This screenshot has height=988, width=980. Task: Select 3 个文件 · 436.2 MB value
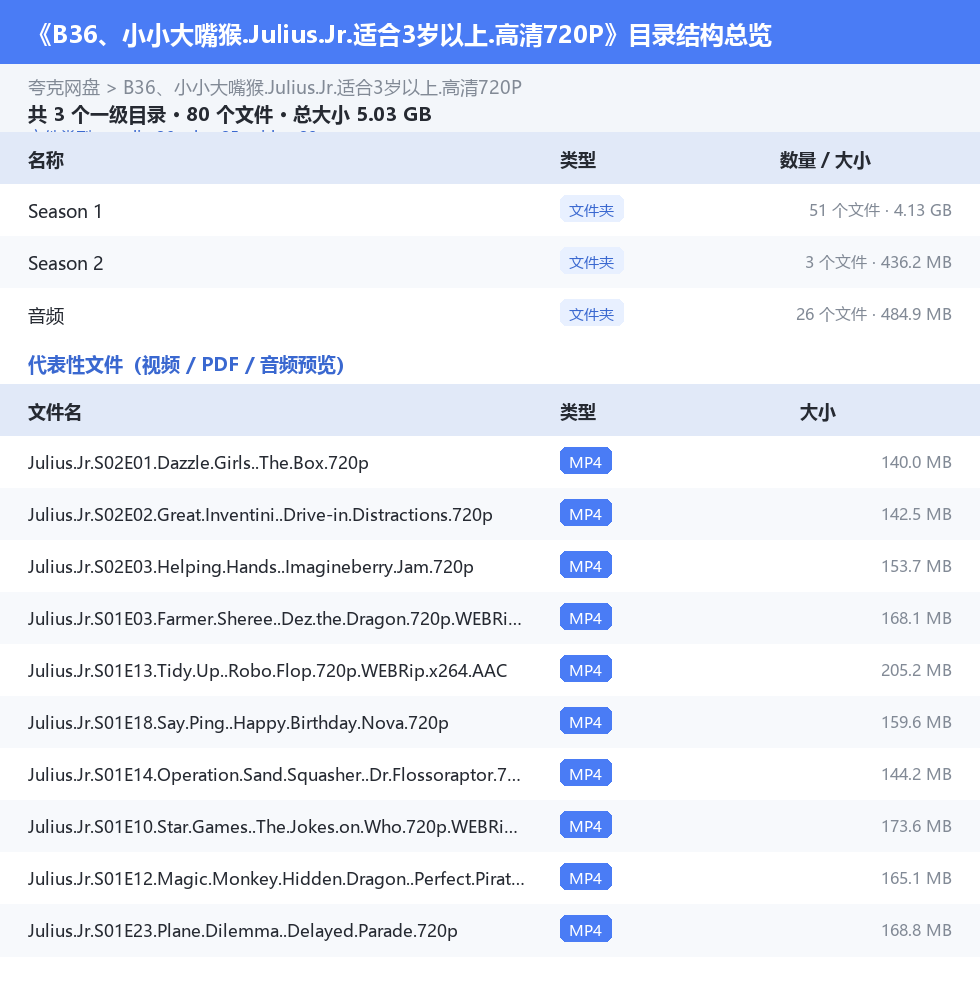click(878, 262)
